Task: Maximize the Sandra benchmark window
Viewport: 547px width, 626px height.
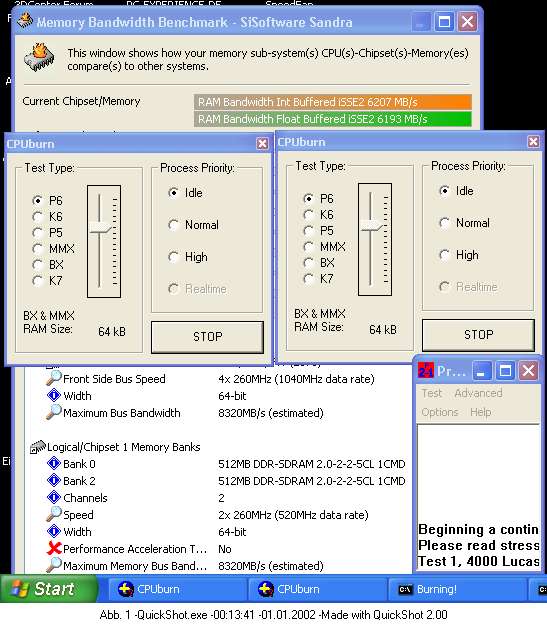Action: tap(444, 21)
